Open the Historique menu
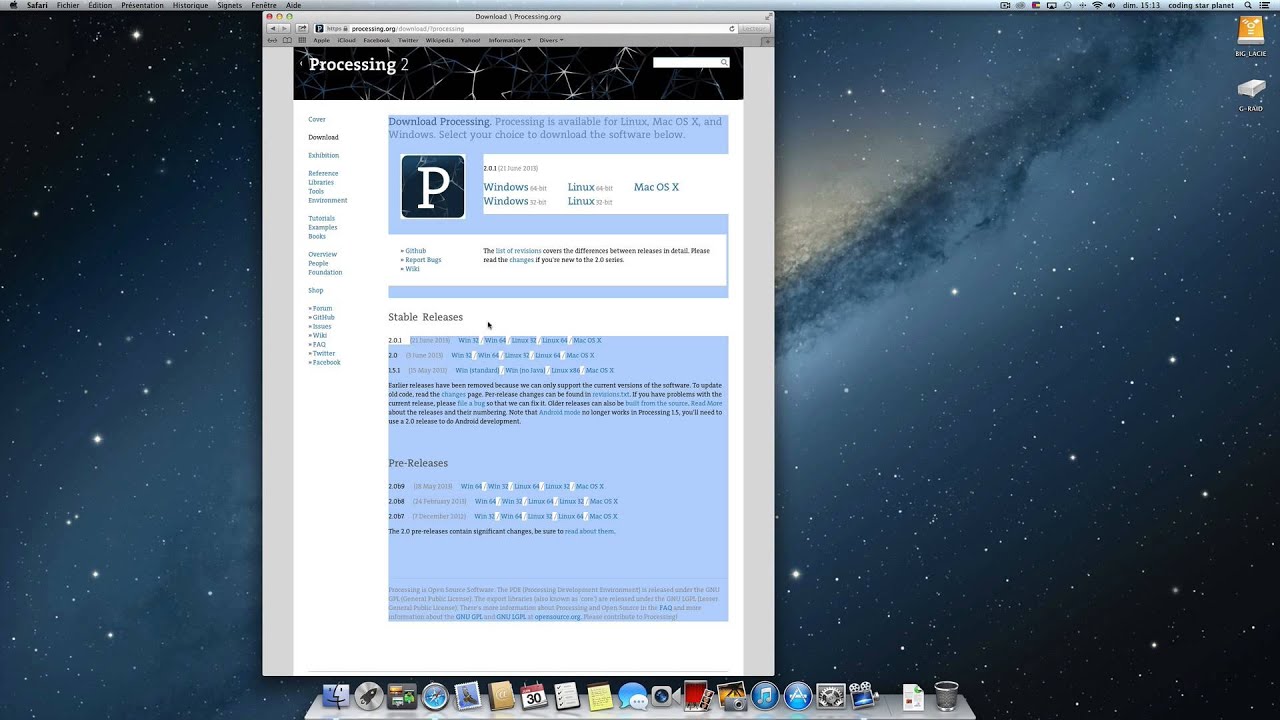Image resolution: width=1280 pixels, height=720 pixels. tap(190, 5)
